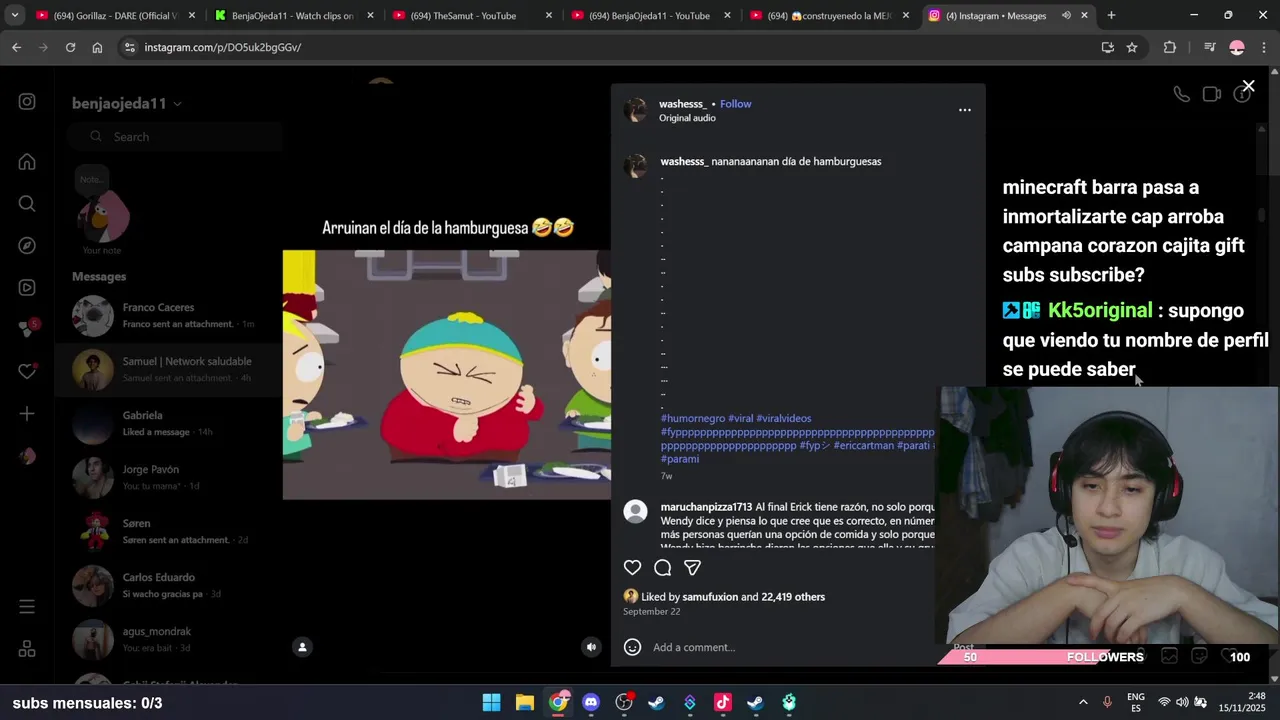Show hidden system tray icons
This screenshot has height=720, width=1280.
click(1083, 702)
